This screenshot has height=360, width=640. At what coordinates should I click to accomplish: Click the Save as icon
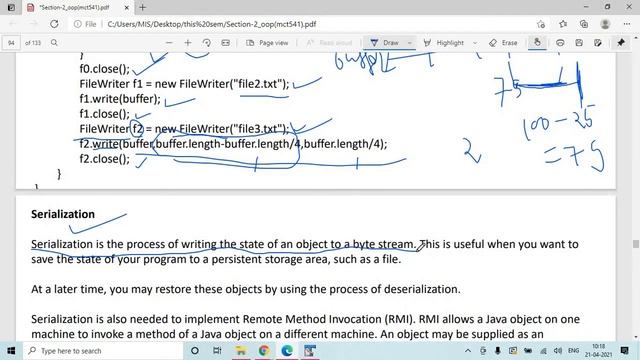point(598,42)
